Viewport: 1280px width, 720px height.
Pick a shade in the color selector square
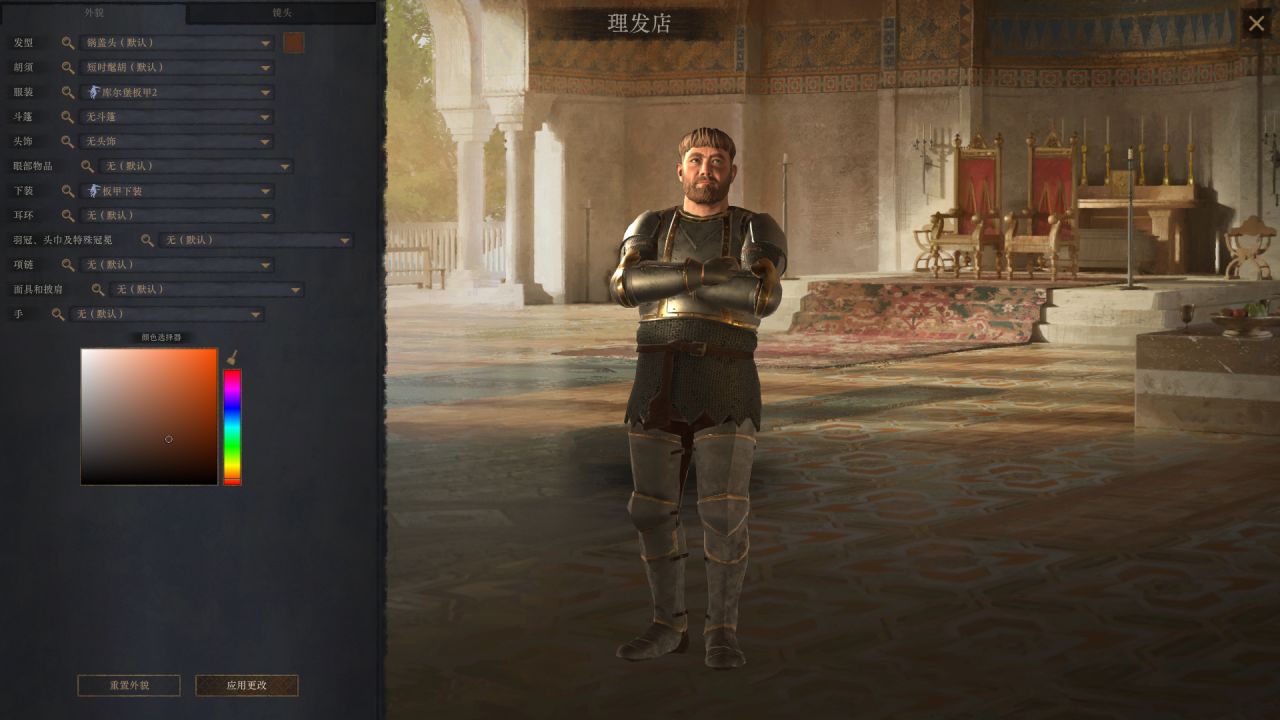(x=149, y=417)
